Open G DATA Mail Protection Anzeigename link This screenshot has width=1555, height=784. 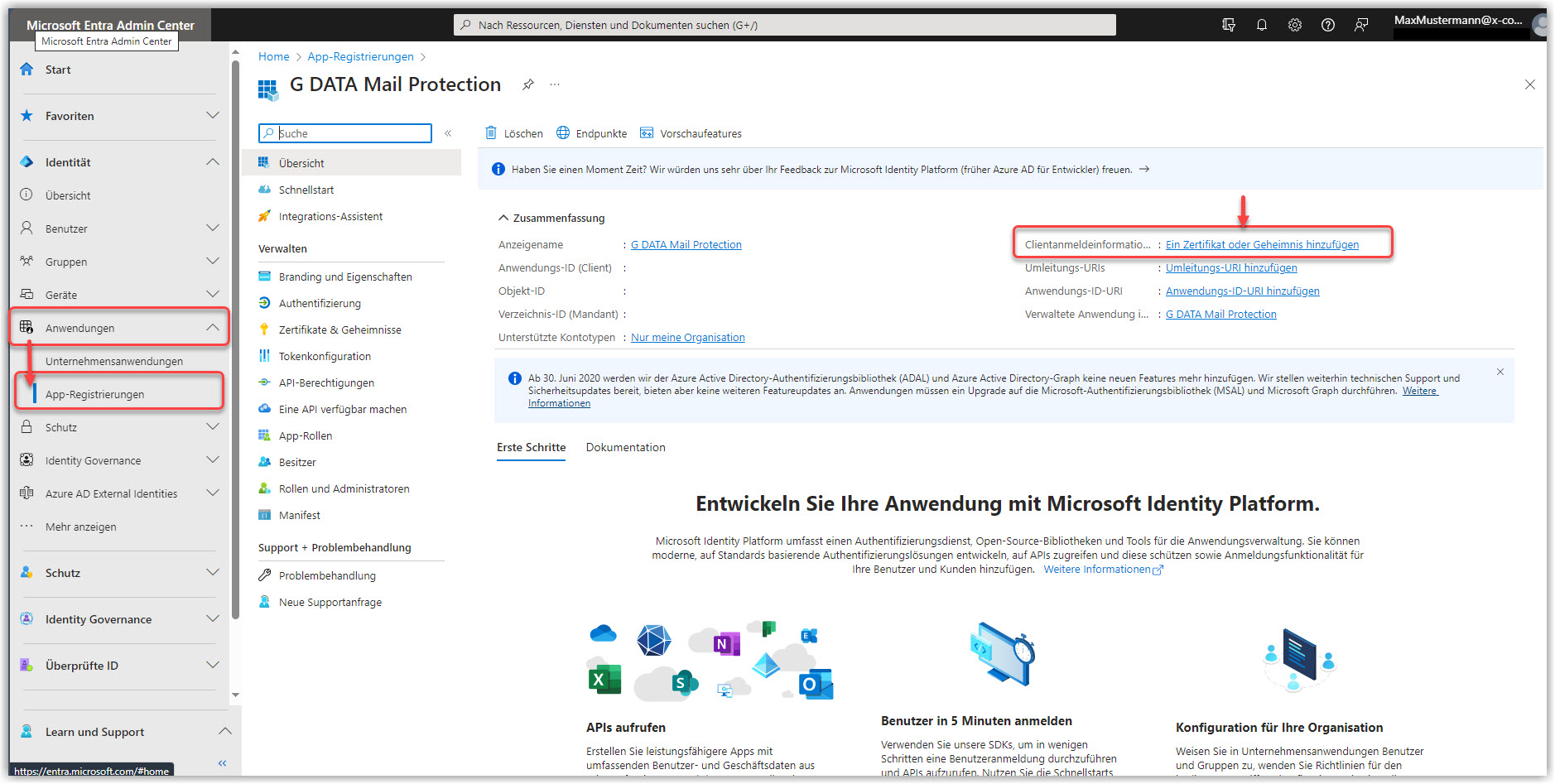[x=686, y=244]
